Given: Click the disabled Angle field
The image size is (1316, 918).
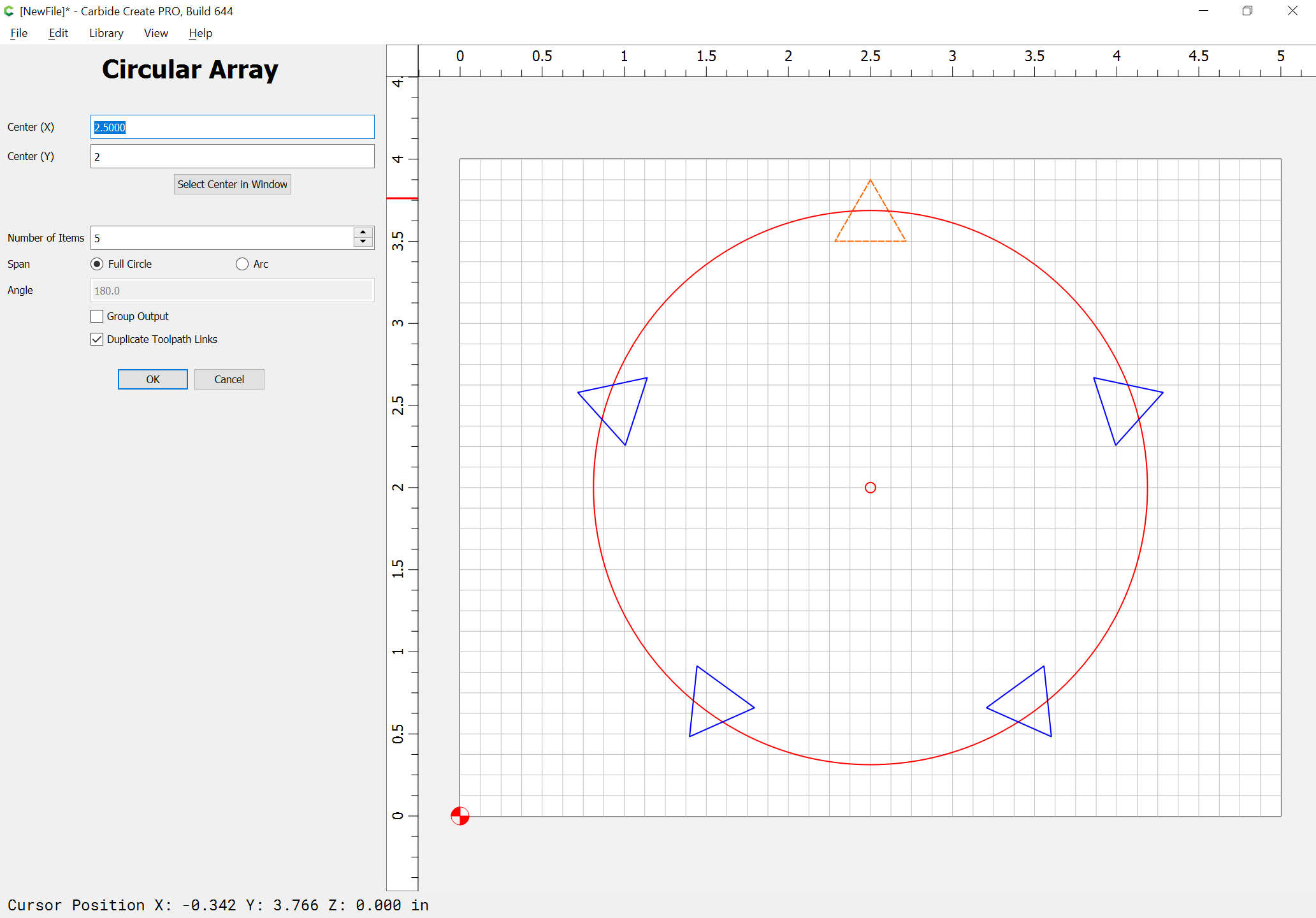Looking at the screenshot, I should pos(233,290).
